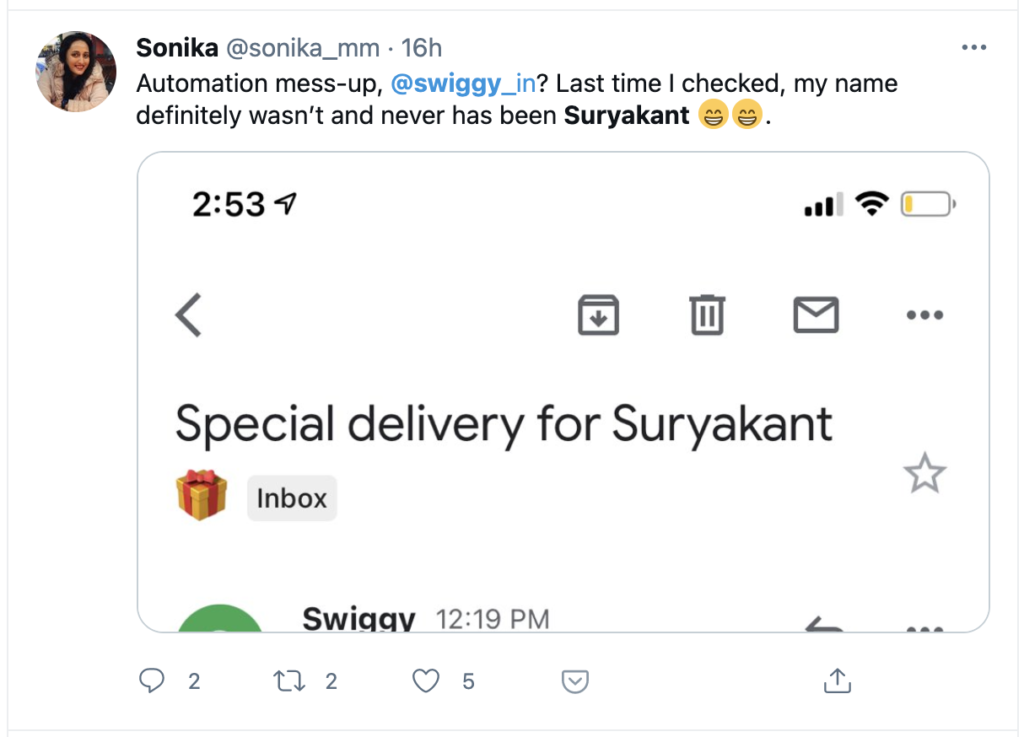Like the tweet with heart icon
This screenshot has width=1024, height=737.
click(x=427, y=681)
